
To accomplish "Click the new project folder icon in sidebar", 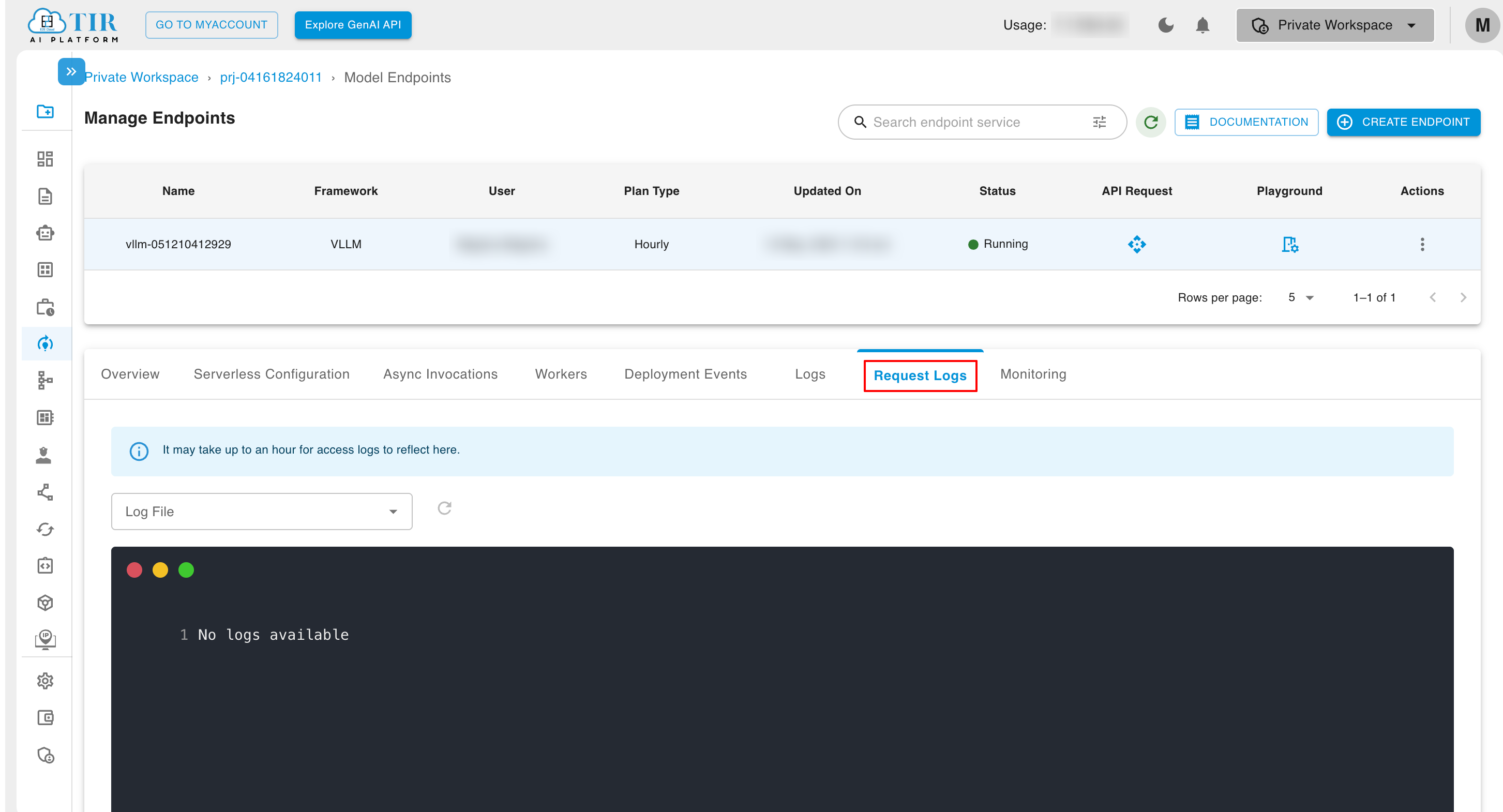I will click(45, 111).
